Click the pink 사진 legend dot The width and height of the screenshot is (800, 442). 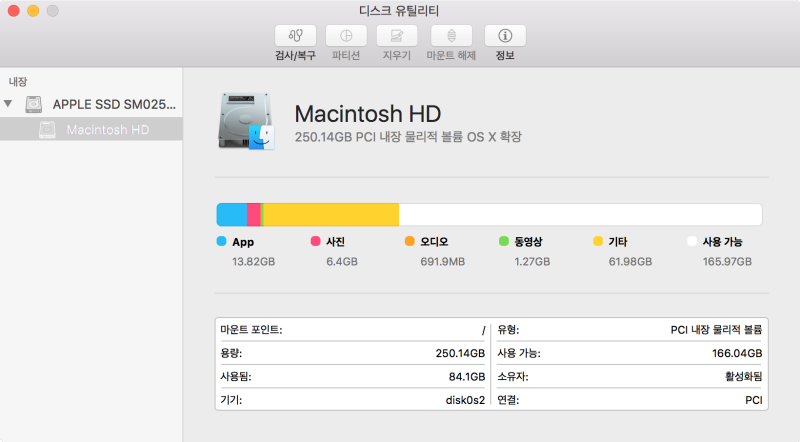pos(316,242)
